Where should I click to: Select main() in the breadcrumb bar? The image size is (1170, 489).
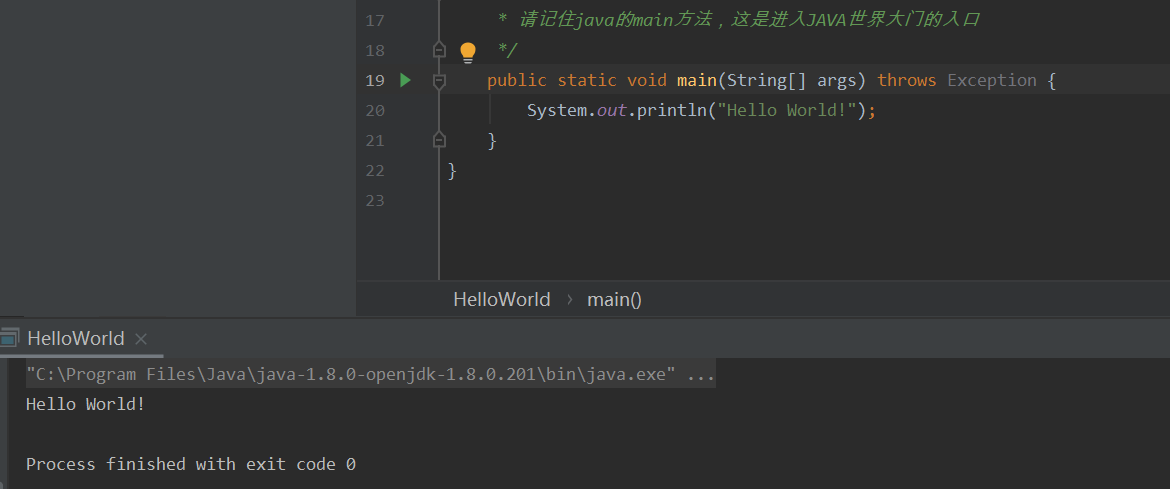(x=614, y=299)
